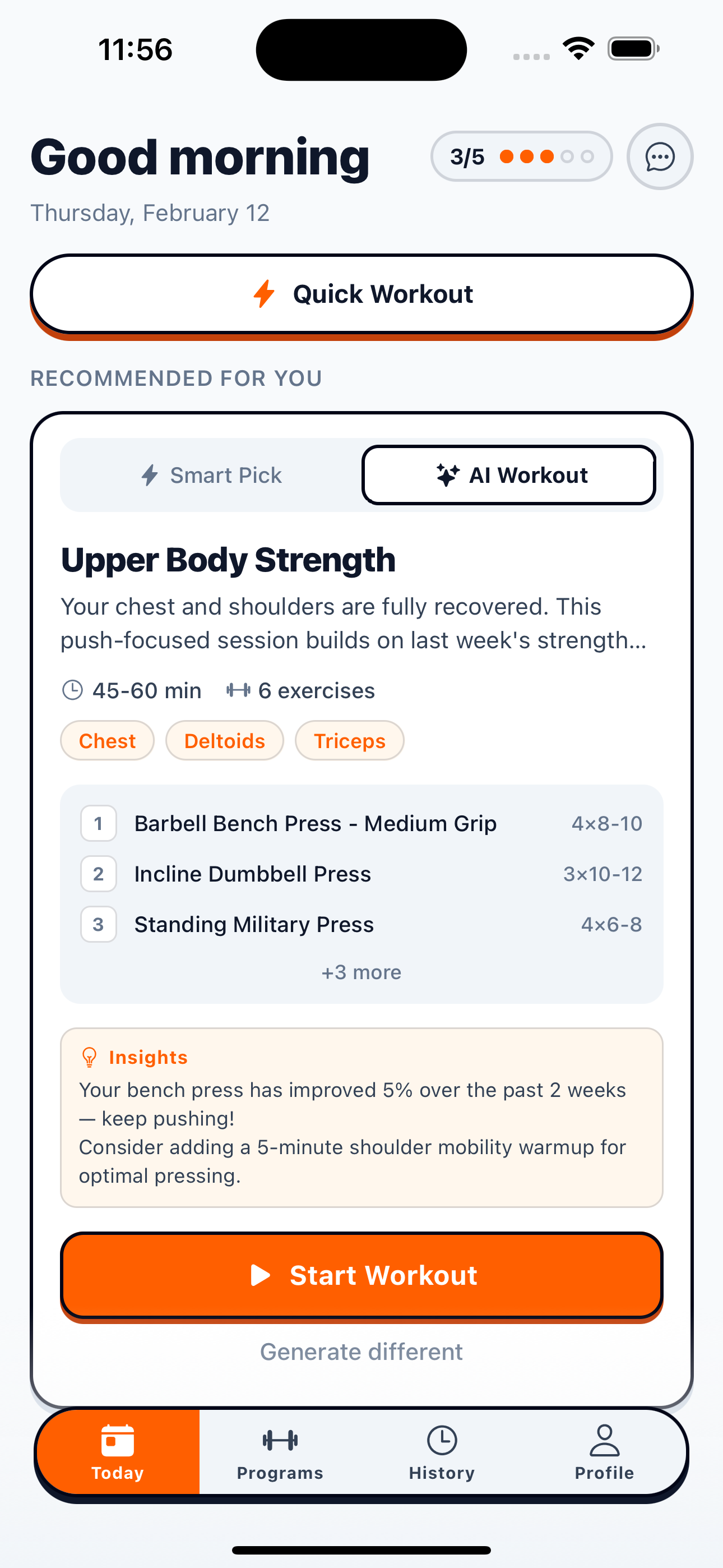Tap the Triceps muscle tag

pyautogui.click(x=349, y=741)
